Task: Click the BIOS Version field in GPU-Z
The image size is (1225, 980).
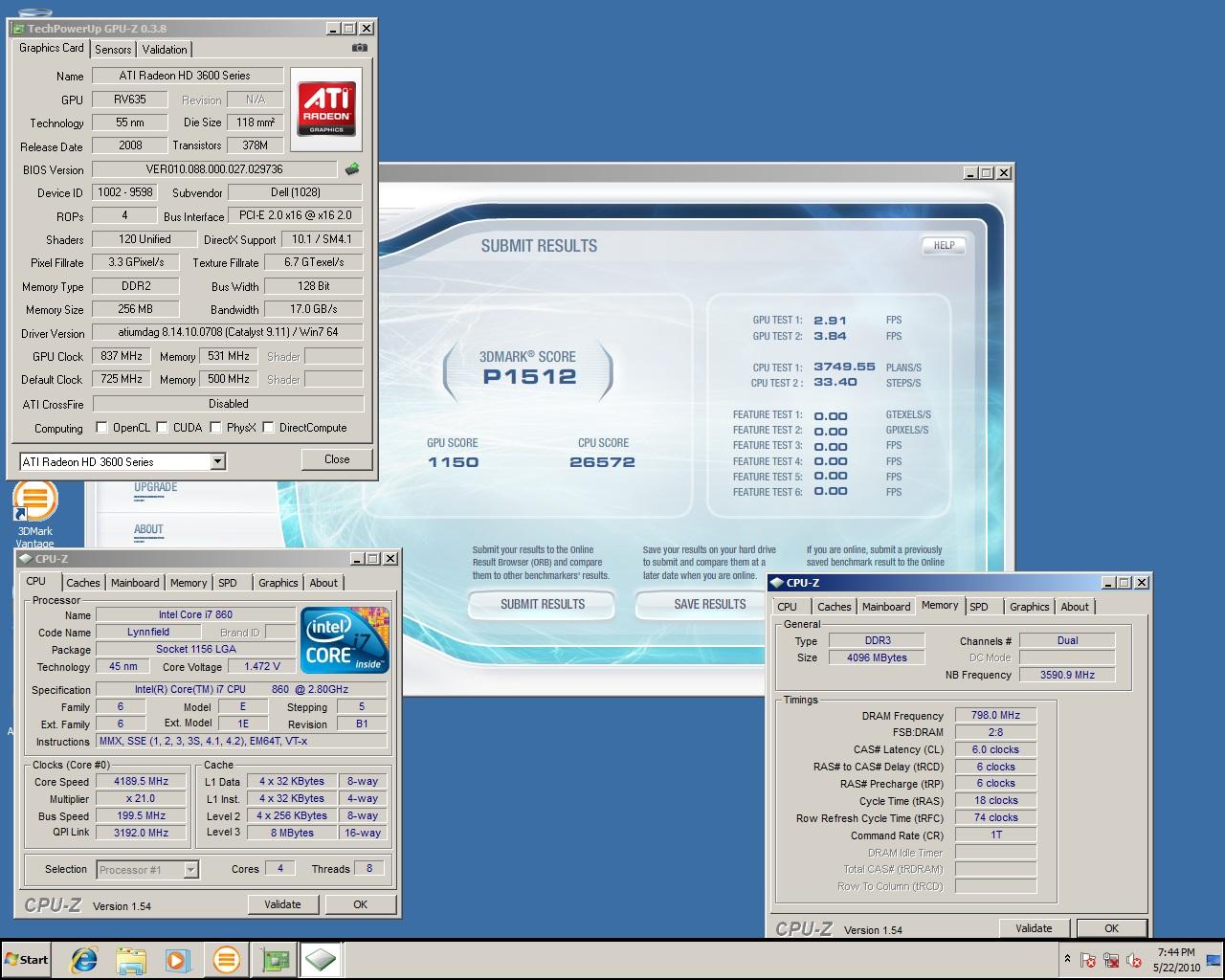Action: (214, 169)
